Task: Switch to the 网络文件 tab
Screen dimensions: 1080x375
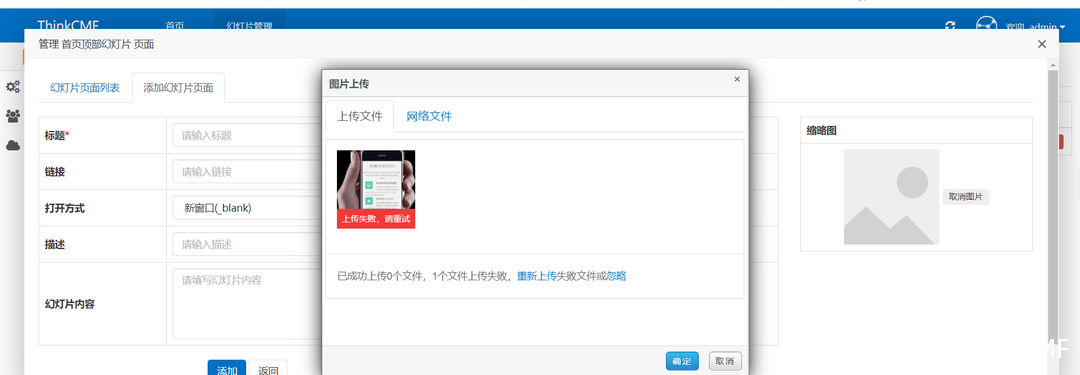Action: [429, 116]
